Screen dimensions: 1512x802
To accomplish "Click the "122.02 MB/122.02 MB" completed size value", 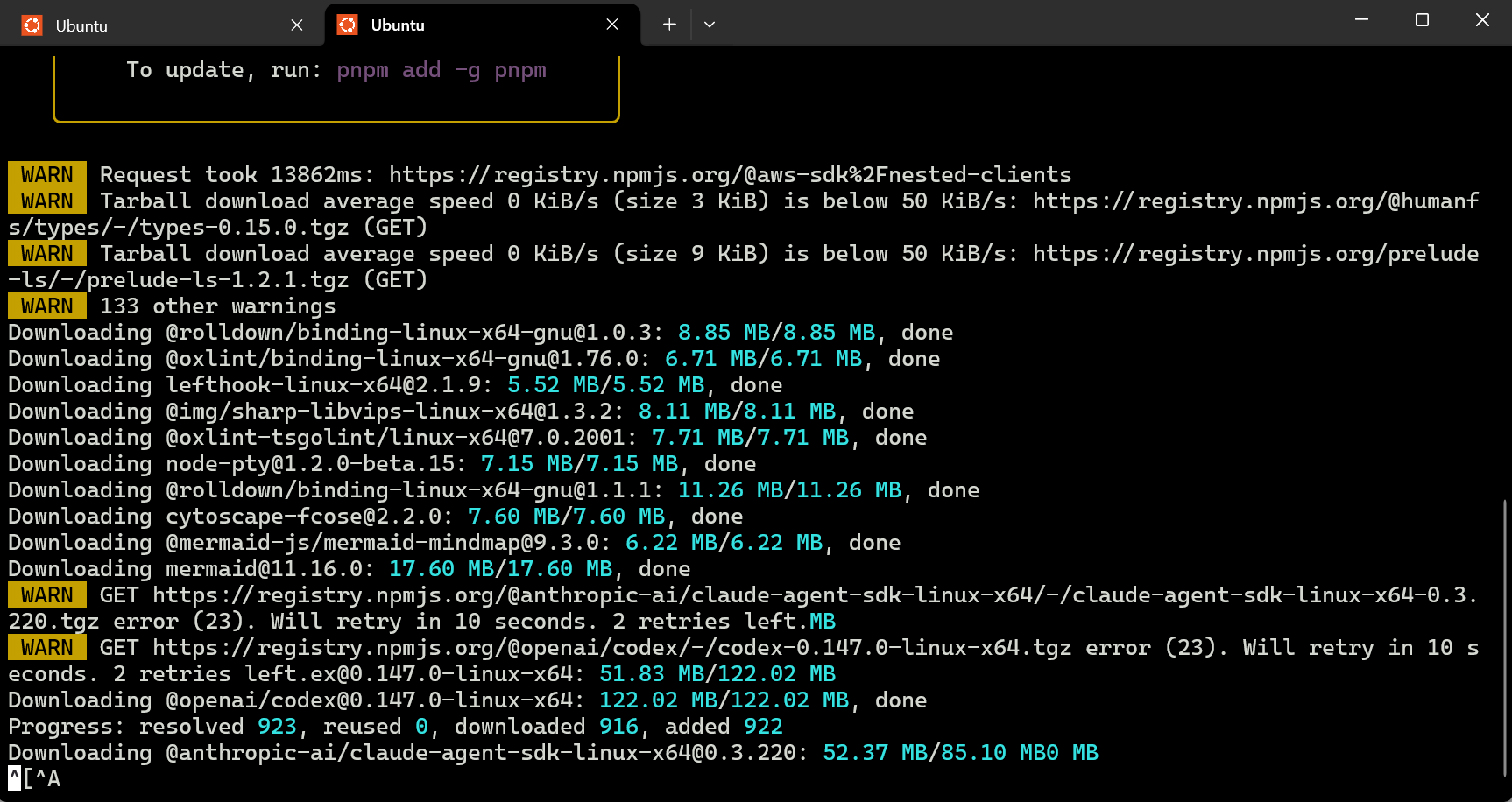I will point(724,700).
